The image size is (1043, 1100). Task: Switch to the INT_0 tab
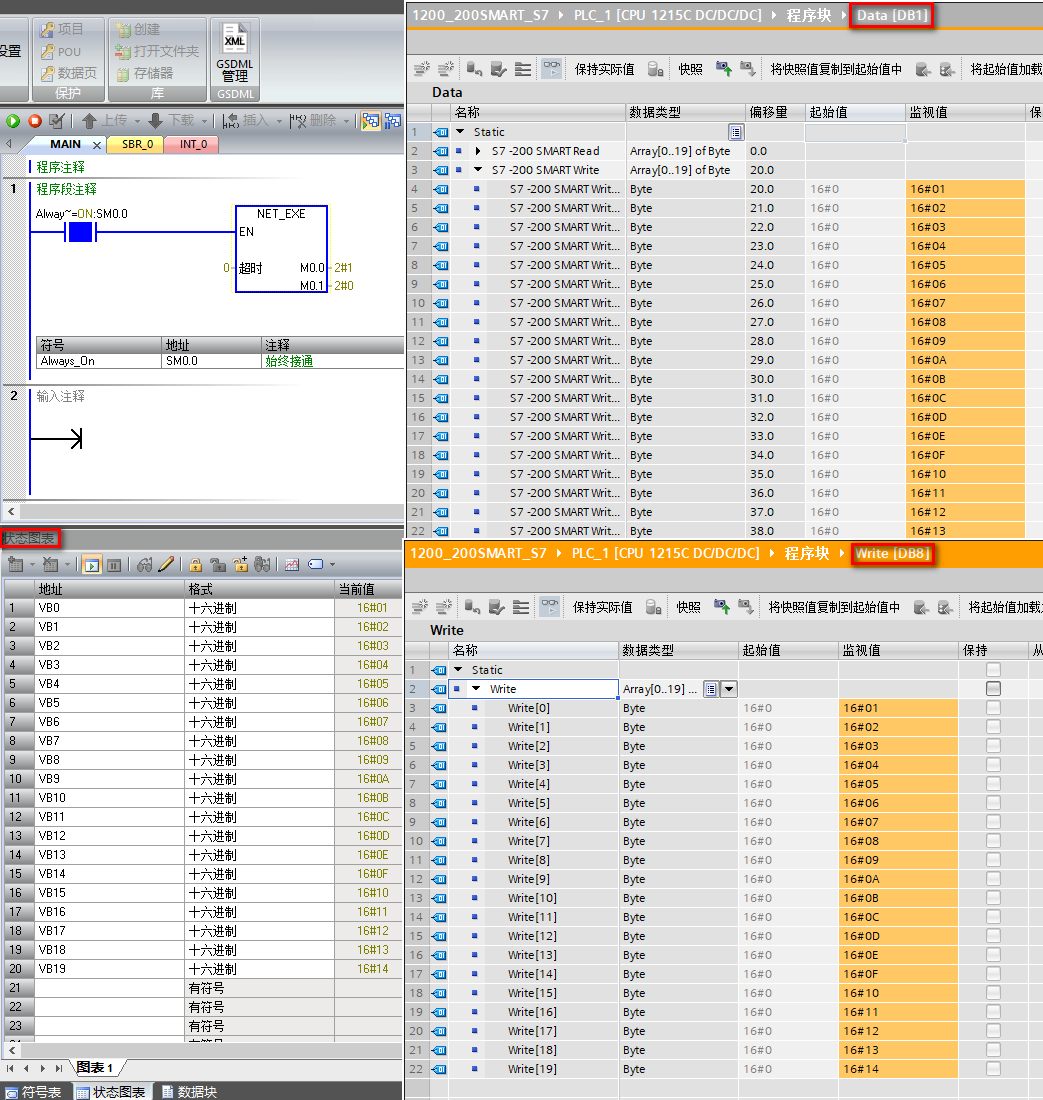[x=192, y=144]
